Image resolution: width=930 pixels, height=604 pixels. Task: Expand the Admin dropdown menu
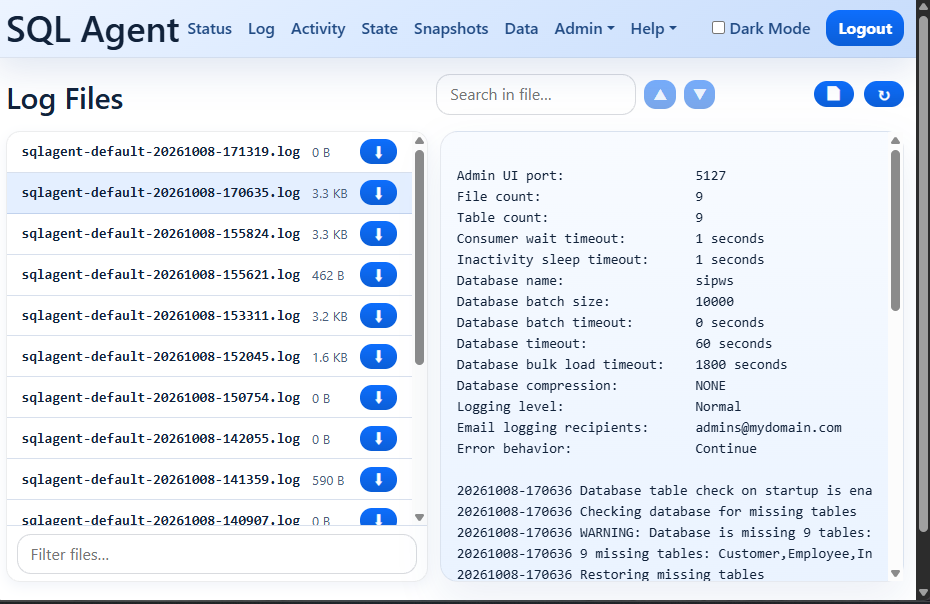[x=584, y=28]
